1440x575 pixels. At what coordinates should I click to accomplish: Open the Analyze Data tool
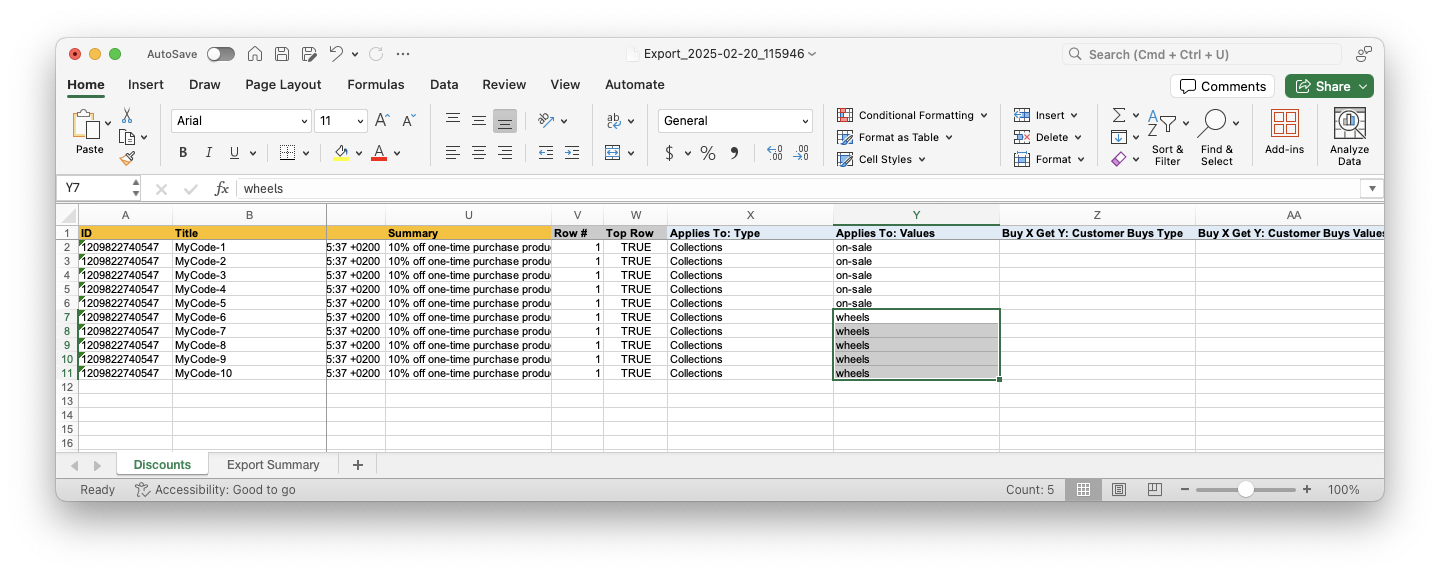[x=1349, y=136]
